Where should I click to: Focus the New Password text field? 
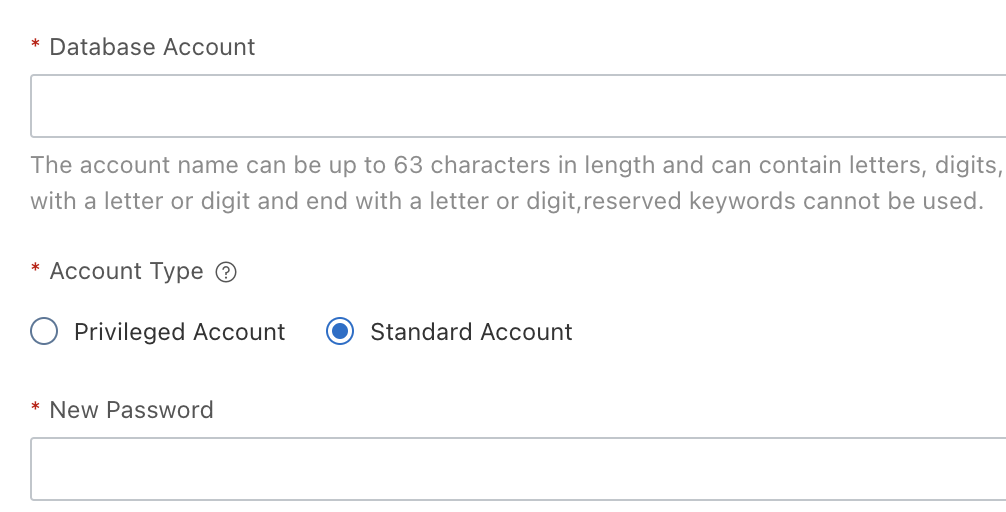click(518, 468)
